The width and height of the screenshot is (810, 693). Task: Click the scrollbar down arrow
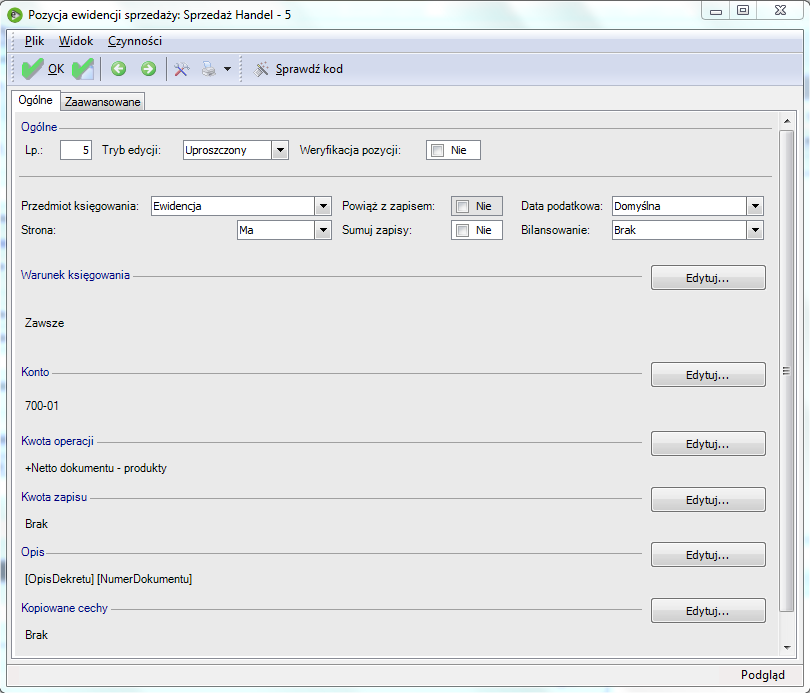click(x=787, y=648)
